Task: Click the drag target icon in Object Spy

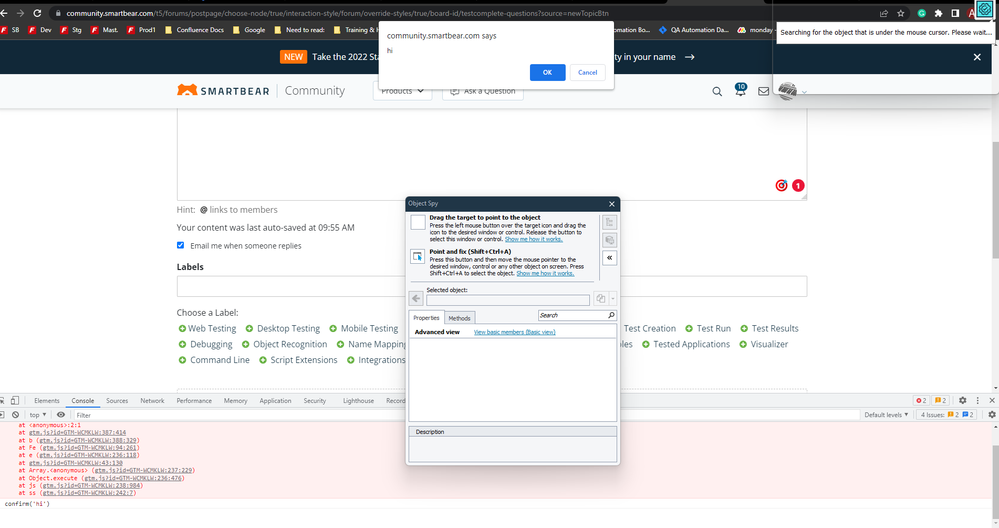Action: (x=418, y=222)
